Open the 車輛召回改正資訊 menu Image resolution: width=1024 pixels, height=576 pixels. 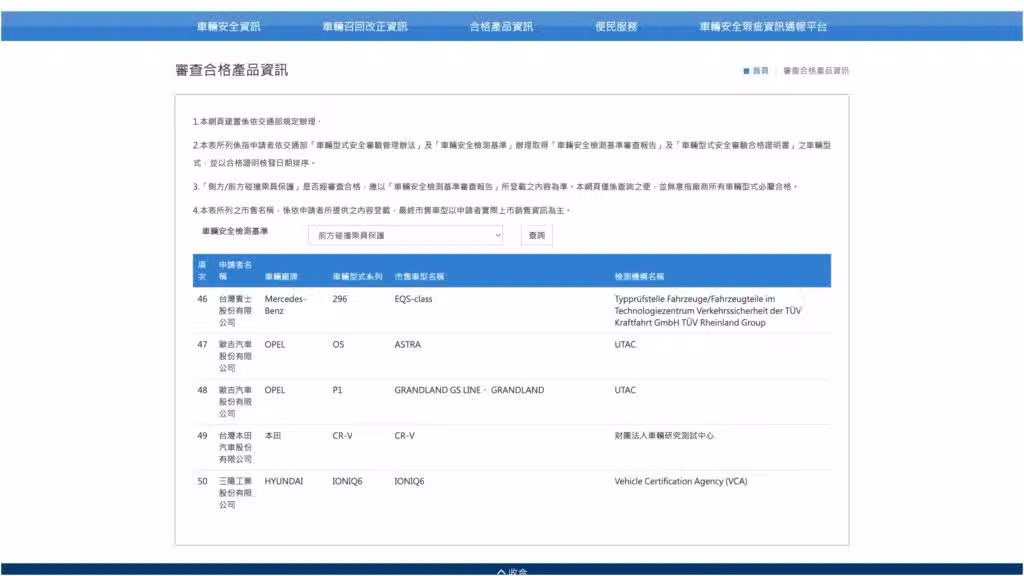(365, 26)
